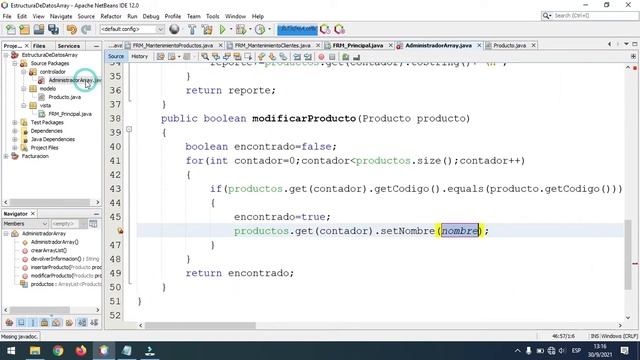The width and height of the screenshot is (640, 360).
Task: Close the AdministradorArray.java tab
Action: point(479,45)
